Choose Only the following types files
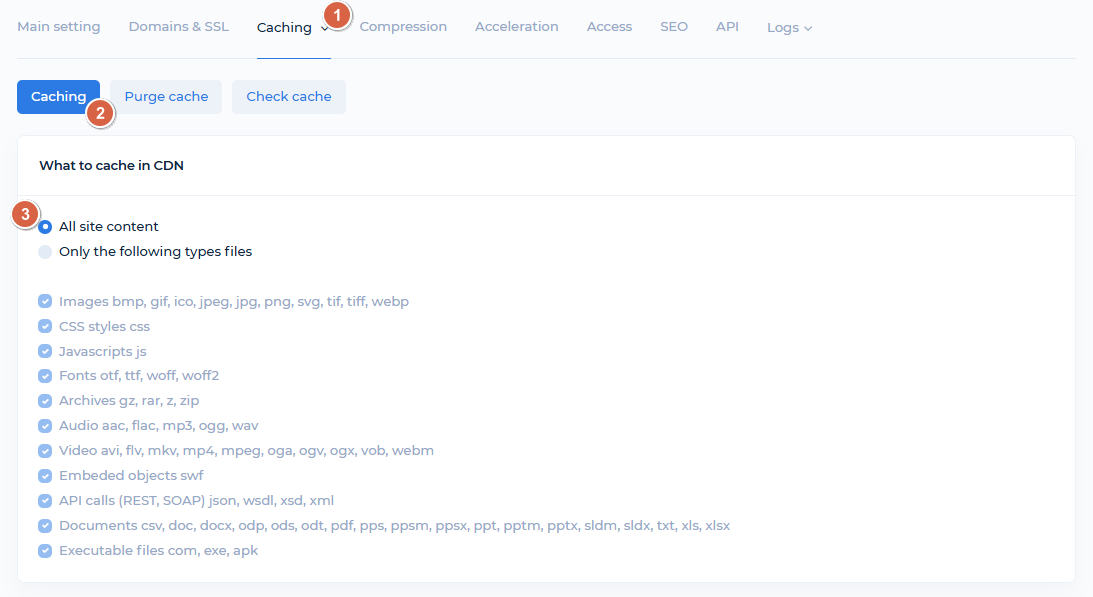1093x597 pixels. tap(45, 251)
